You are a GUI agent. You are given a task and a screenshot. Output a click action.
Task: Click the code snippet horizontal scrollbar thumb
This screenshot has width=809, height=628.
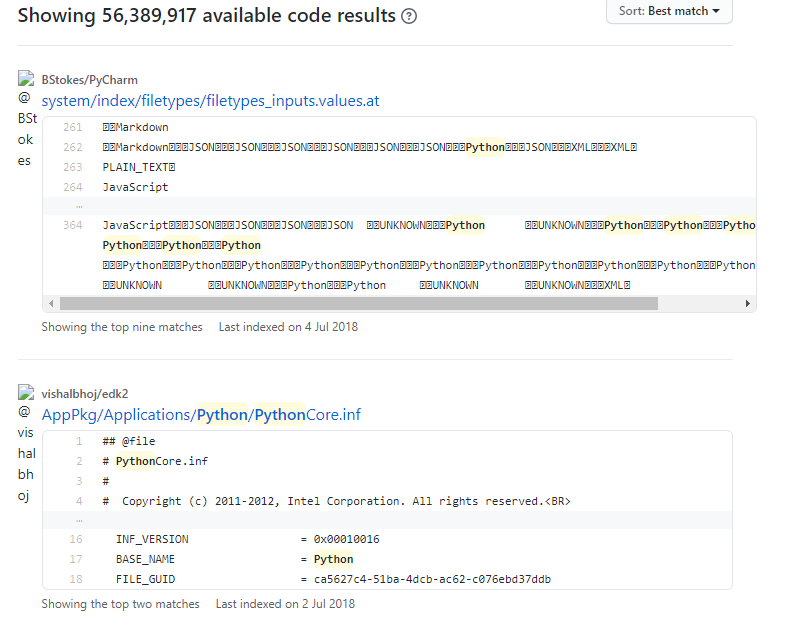359,303
